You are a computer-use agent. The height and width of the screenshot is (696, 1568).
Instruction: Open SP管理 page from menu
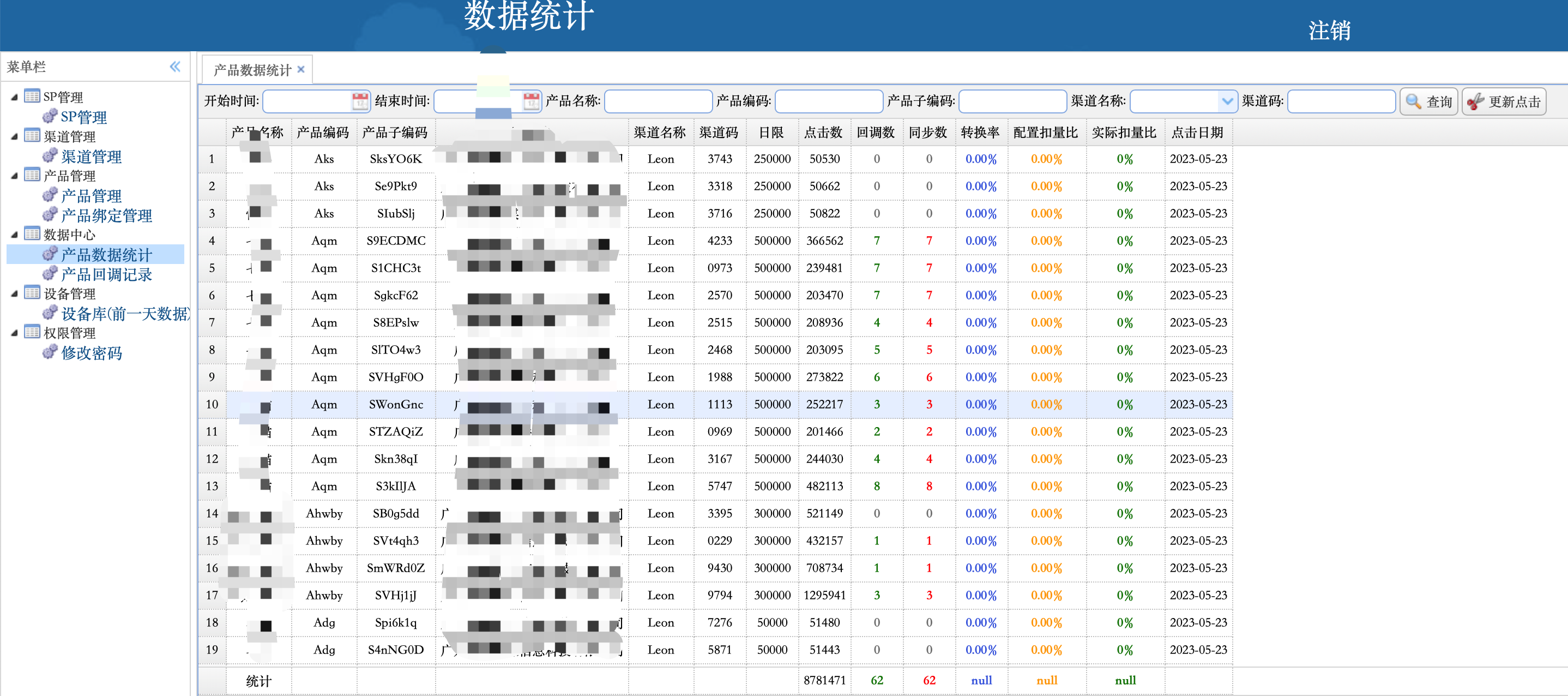click(84, 117)
